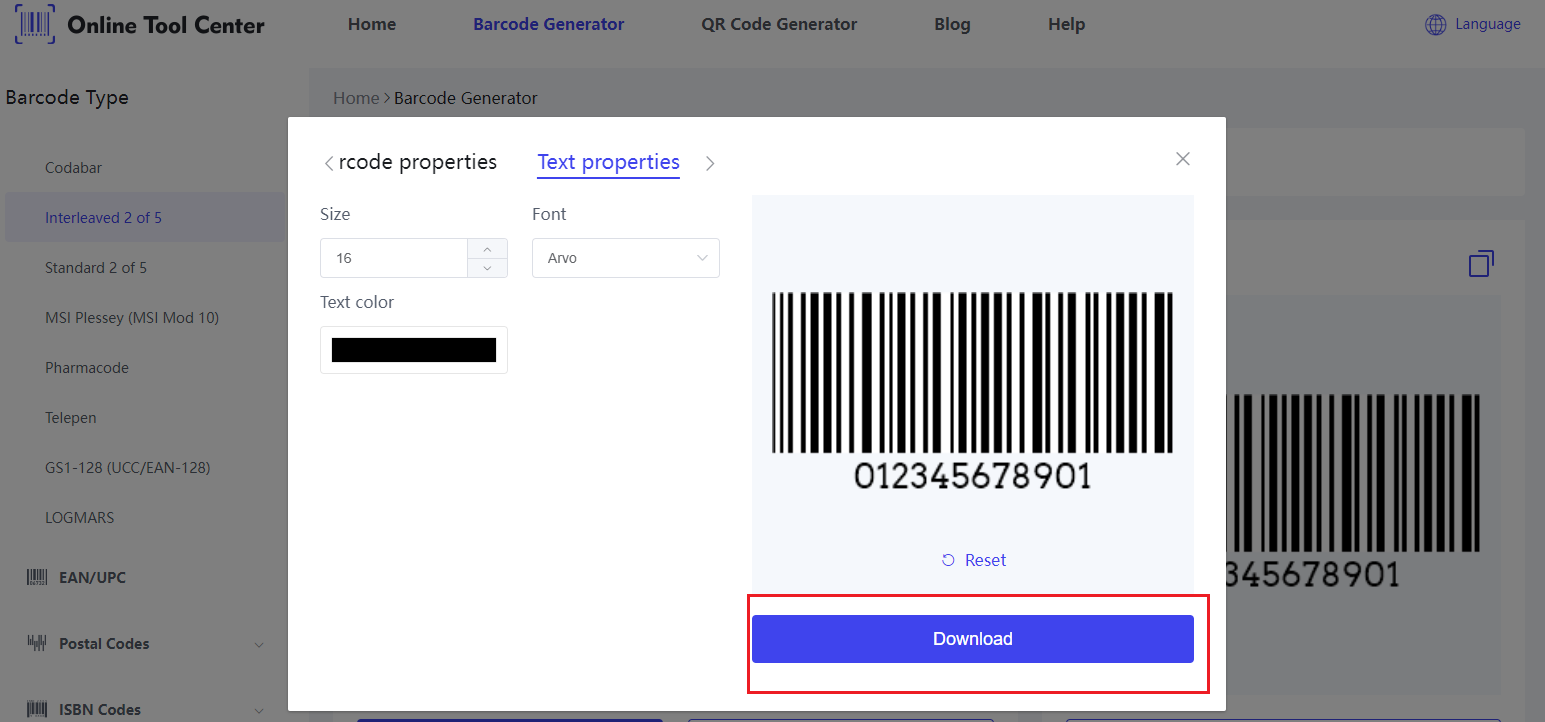Switch to the Text properties tab
Image resolution: width=1545 pixels, height=722 pixels.
pyautogui.click(x=608, y=162)
